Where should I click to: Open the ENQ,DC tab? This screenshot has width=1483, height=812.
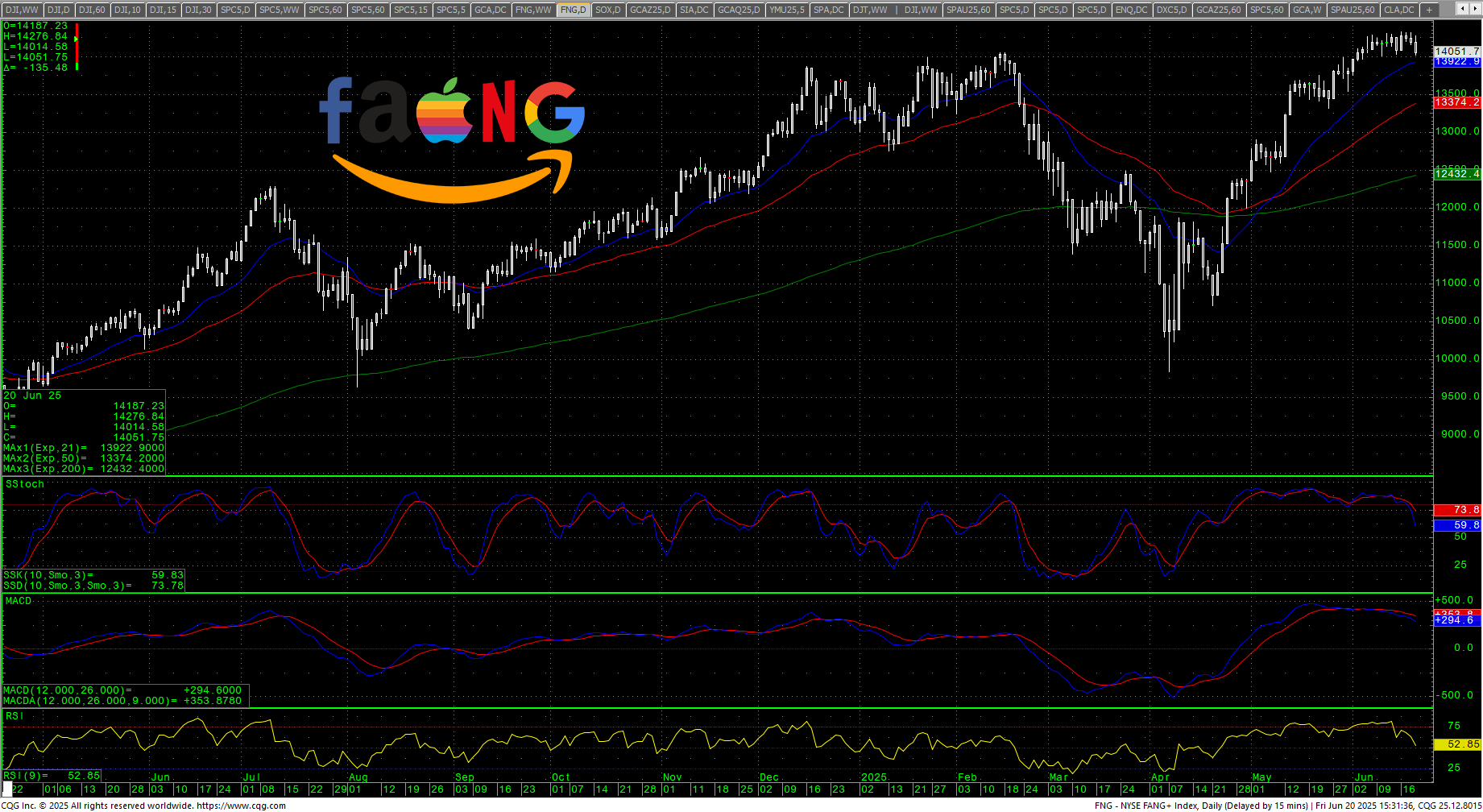tap(1132, 10)
